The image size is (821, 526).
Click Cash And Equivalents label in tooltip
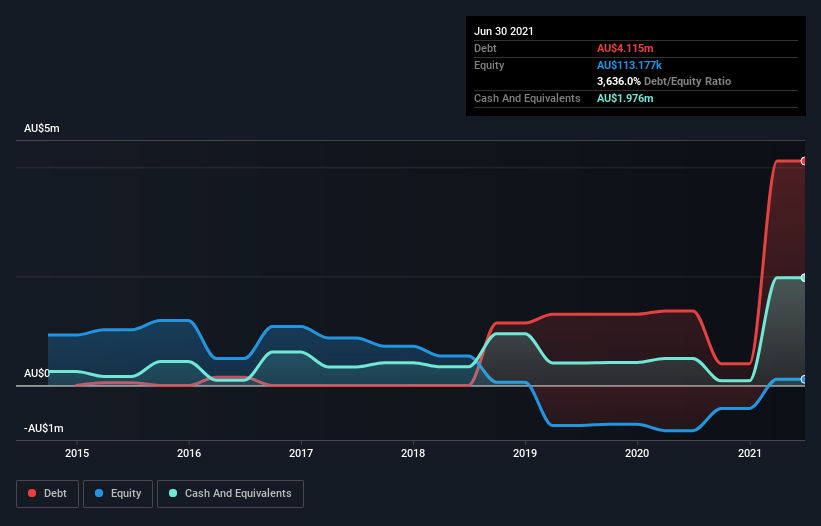[527, 98]
